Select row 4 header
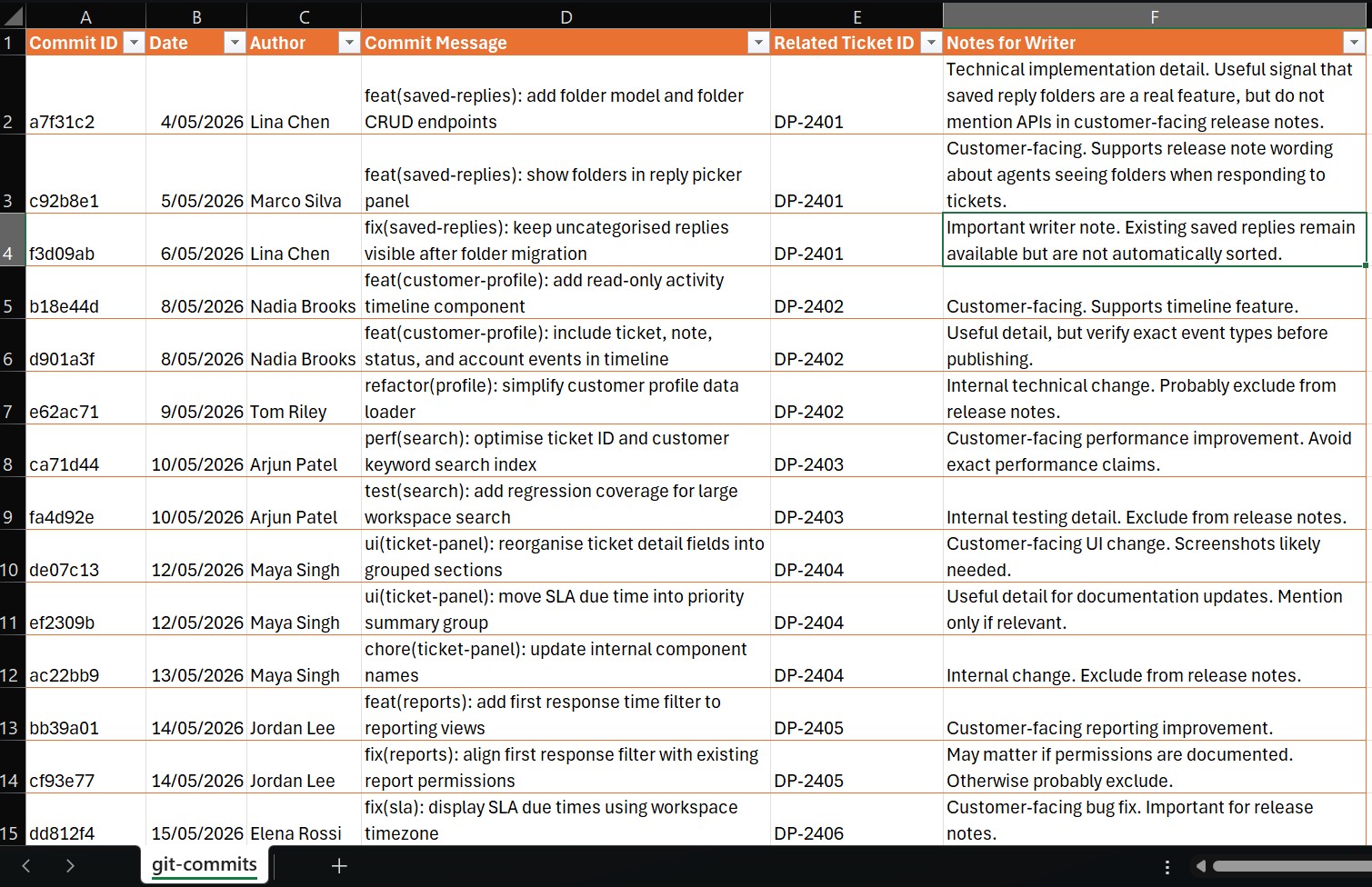The height and width of the screenshot is (887, 1372). point(13,240)
